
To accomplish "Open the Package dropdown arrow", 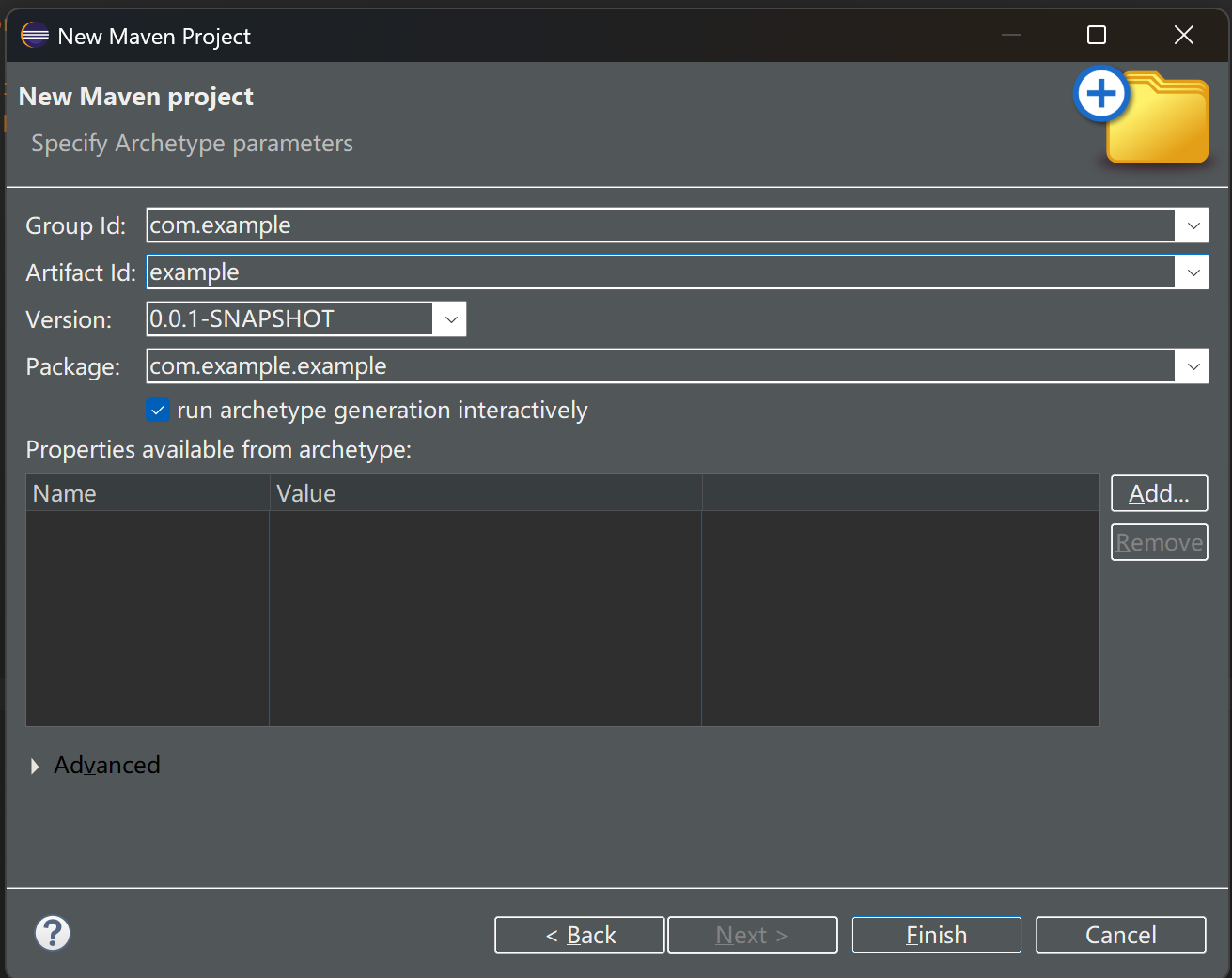I will pos(1193,366).
